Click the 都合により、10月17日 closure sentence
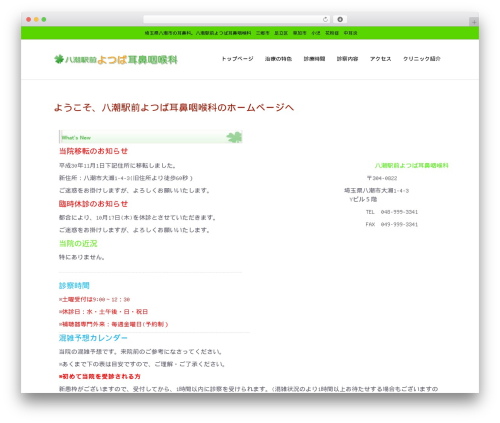This screenshot has width=500, height=423. pyautogui.click(x=138, y=218)
